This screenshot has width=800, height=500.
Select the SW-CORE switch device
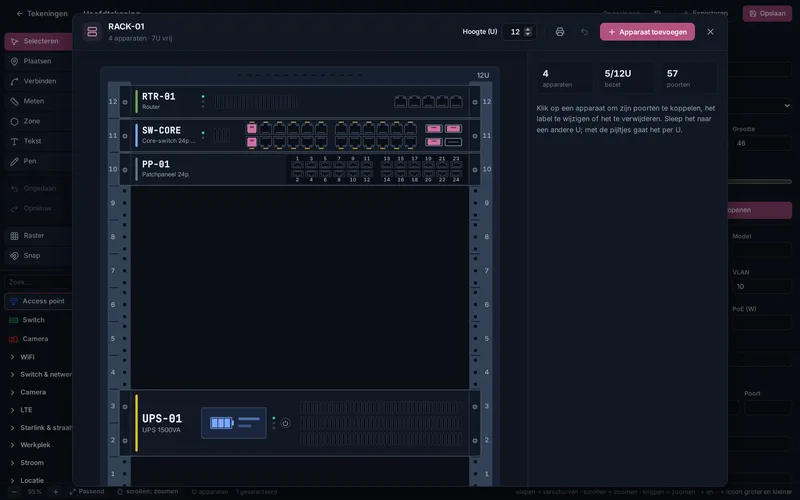tap(300, 135)
